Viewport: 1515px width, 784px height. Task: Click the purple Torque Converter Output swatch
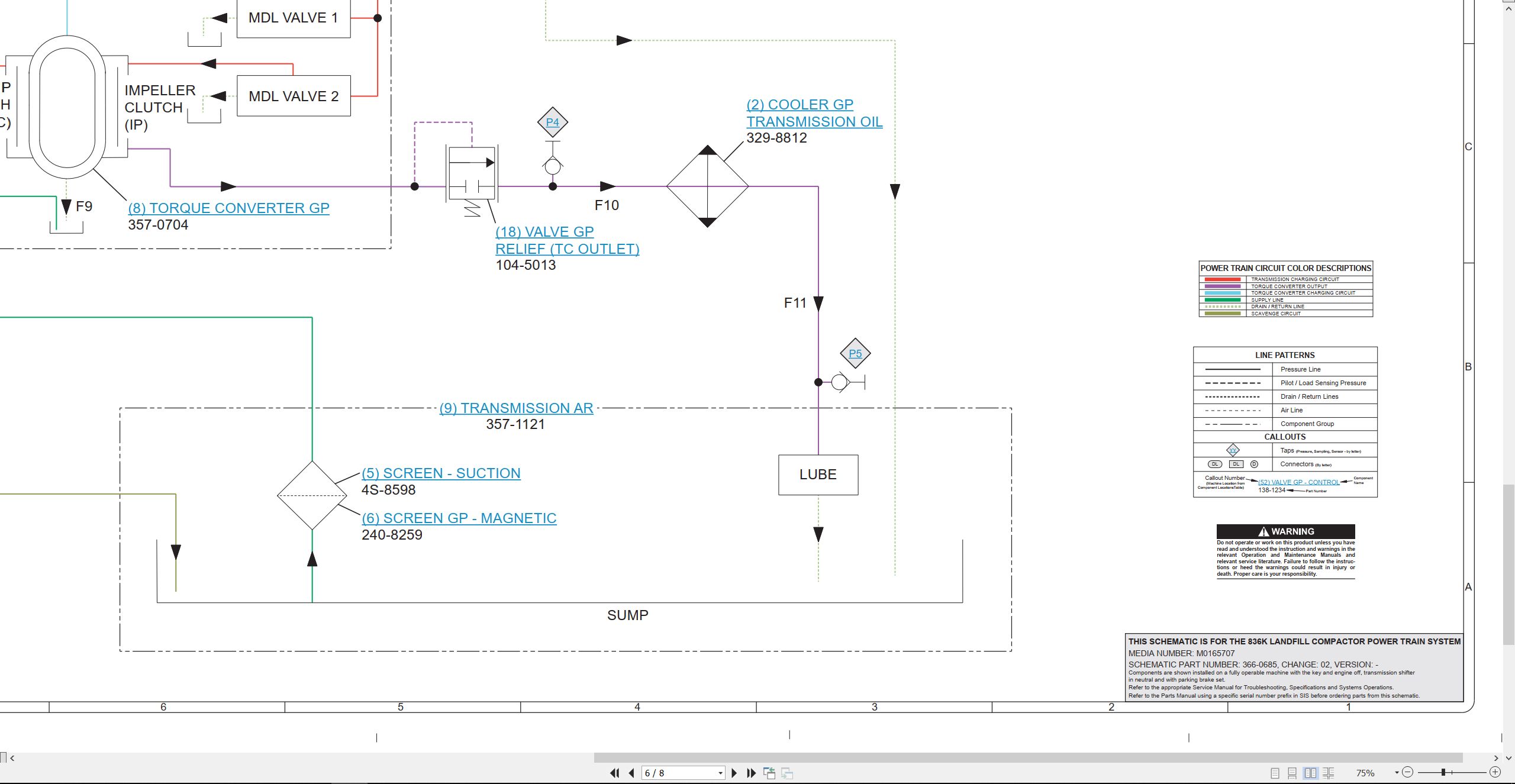(x=1222, y=286)
